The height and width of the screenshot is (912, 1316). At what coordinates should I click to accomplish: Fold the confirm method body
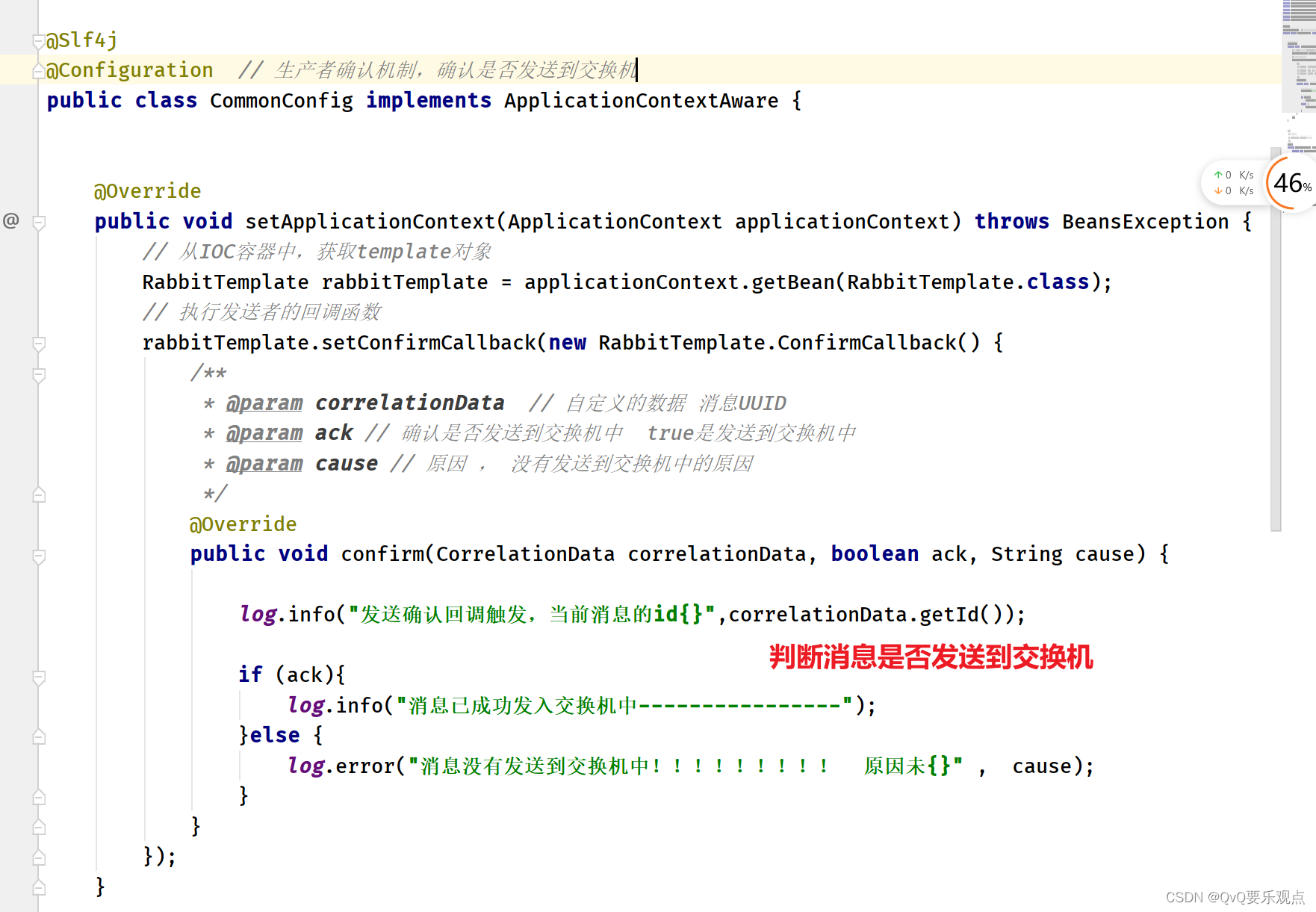39,556
